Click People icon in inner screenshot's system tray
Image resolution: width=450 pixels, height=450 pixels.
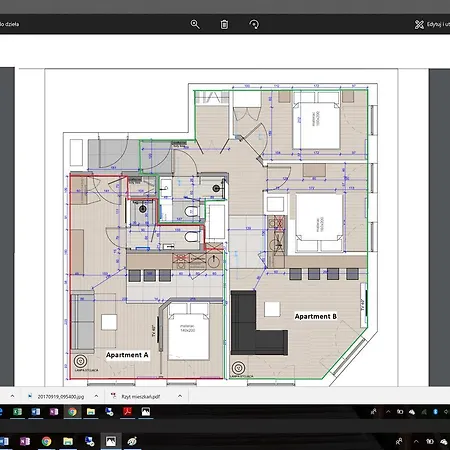374,412
